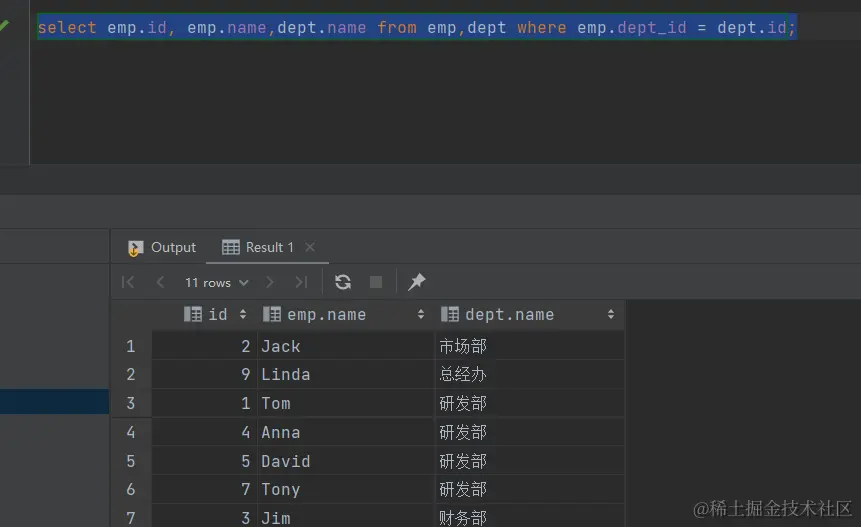
Task: Go to first page of results
Action: (x=128, y=282)
